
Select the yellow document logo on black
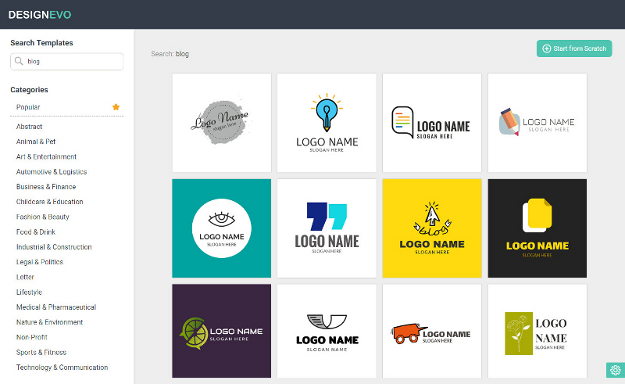click(537, 228)
